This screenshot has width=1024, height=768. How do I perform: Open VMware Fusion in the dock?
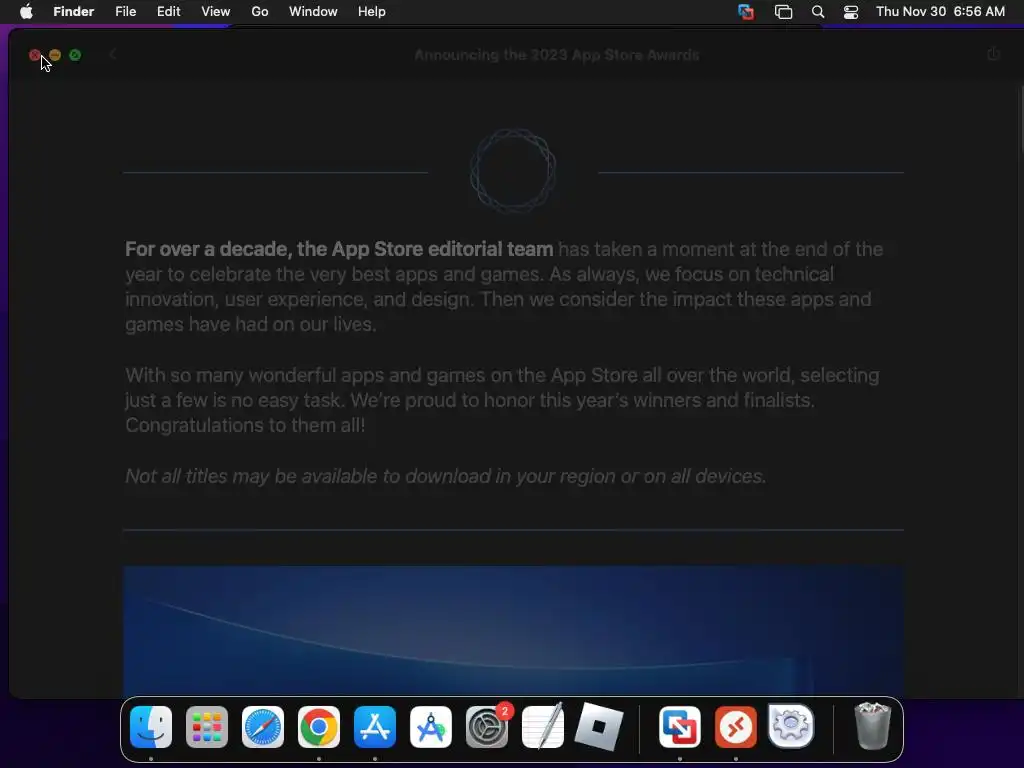[x=680, y=727]
